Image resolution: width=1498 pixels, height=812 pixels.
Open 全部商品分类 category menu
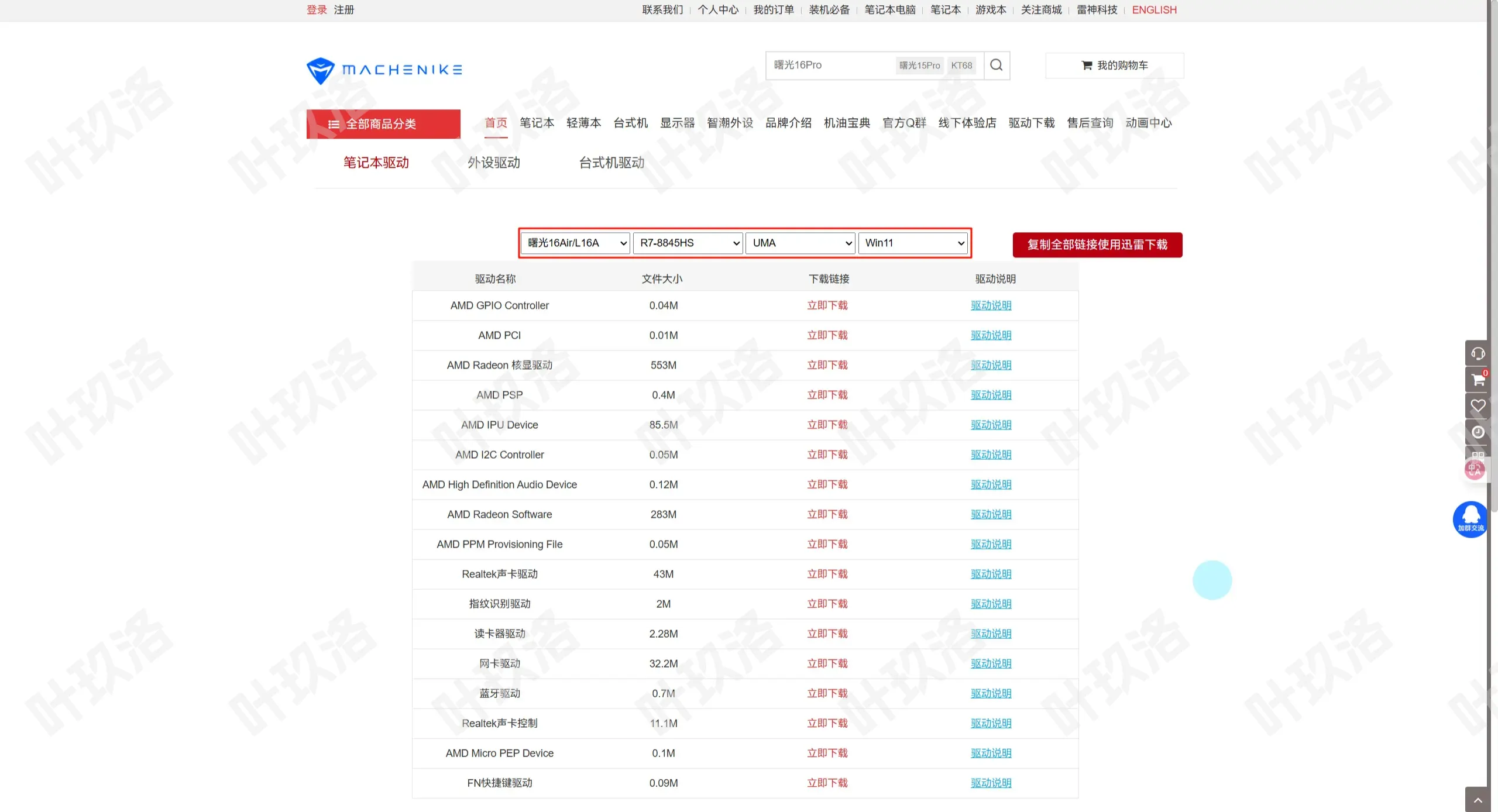tap(383, 124)
